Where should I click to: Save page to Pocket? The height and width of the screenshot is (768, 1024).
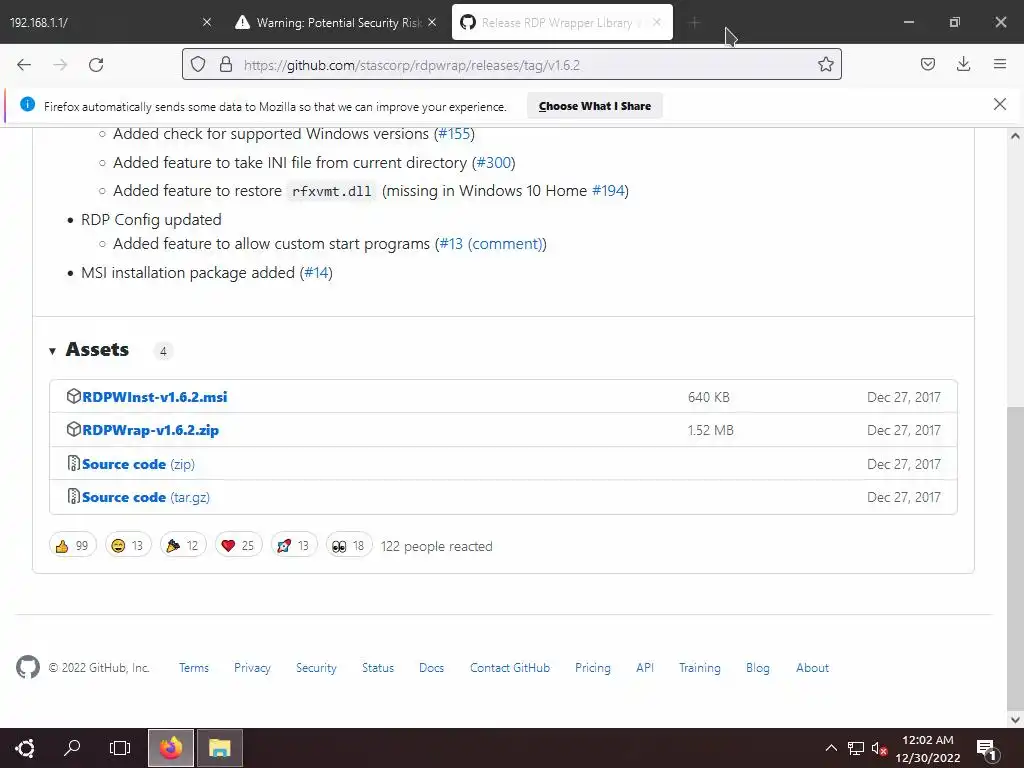click(x=927, y=64)
